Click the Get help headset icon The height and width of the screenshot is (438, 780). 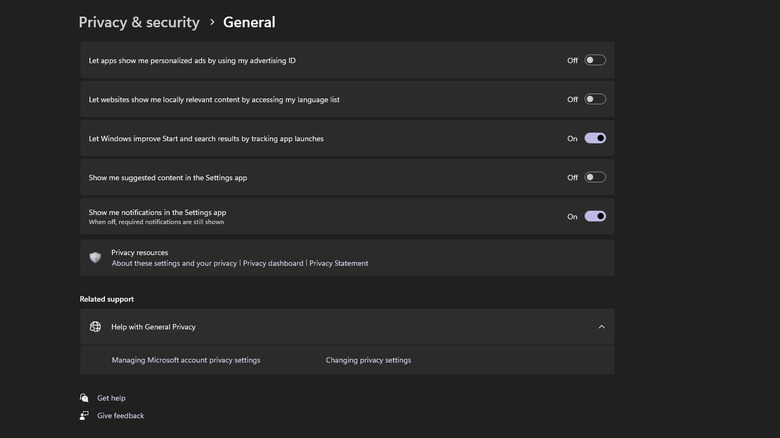tap(84, 398)
